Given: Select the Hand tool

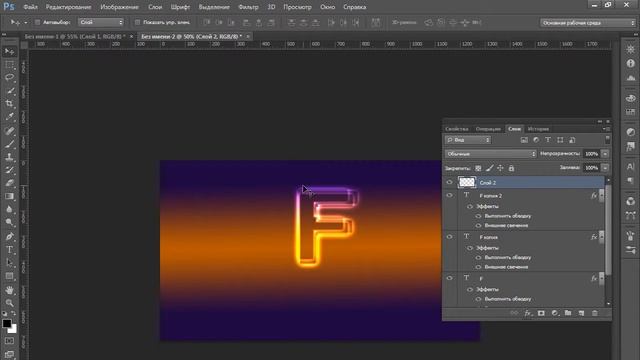Looking at the screenshot, I should [9, 290].
